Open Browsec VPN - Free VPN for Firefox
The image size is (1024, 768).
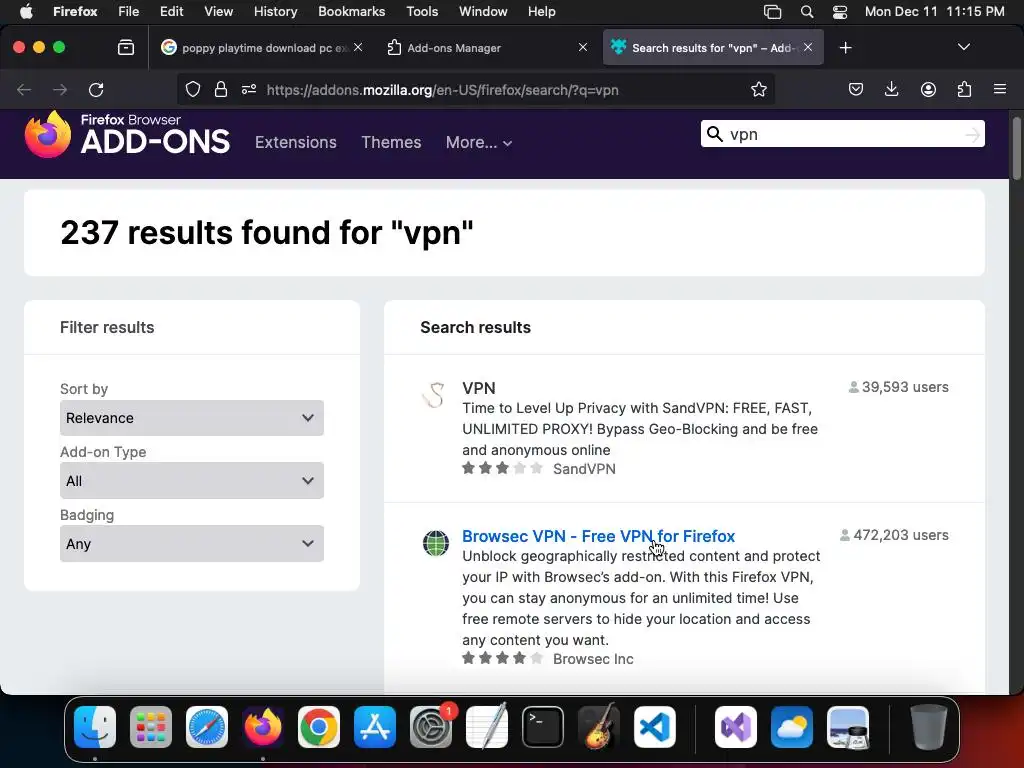pyautogui.click(x=598, y=536)
